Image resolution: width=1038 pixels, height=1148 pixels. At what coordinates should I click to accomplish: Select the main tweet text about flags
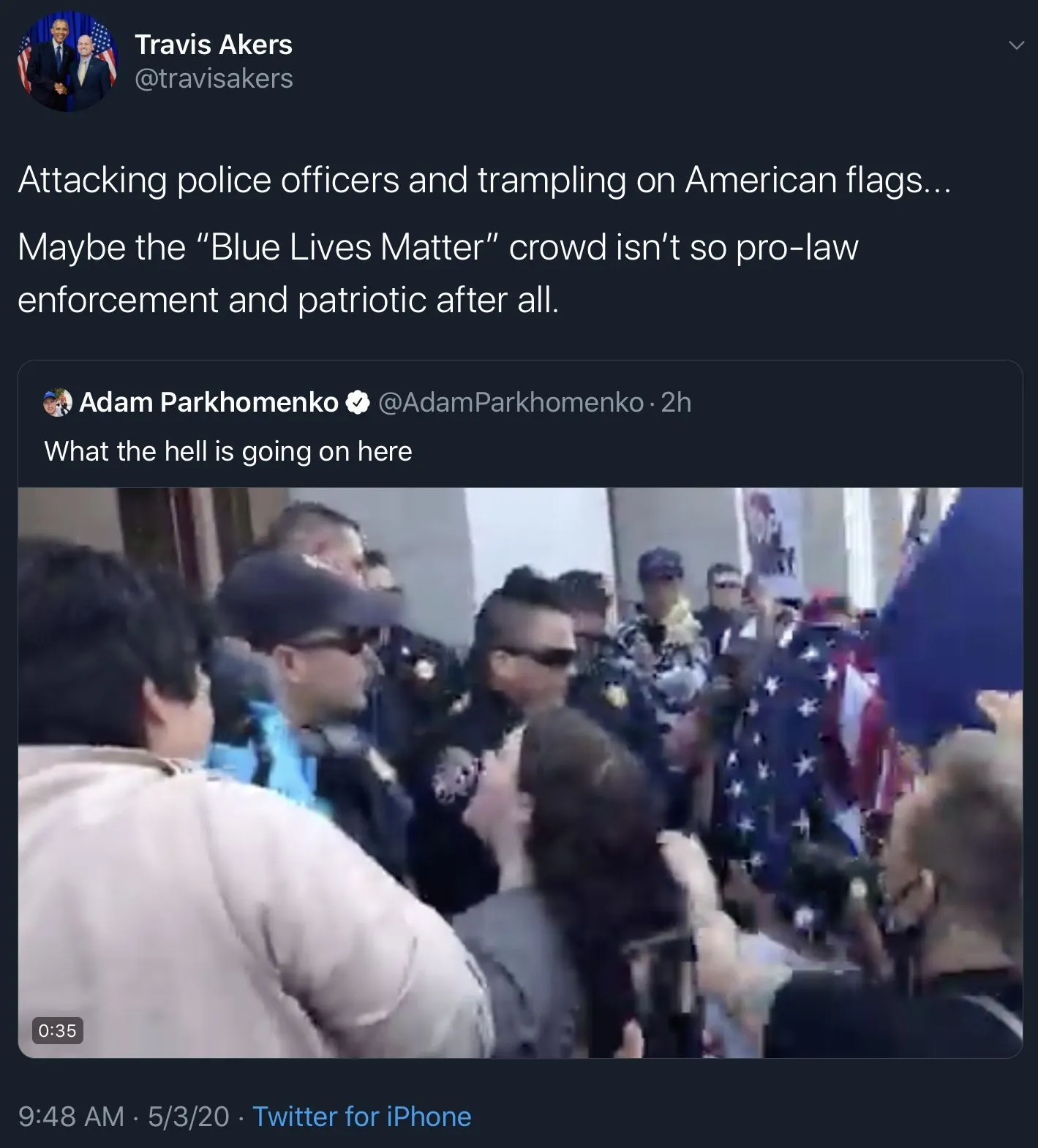click(484, 180)
